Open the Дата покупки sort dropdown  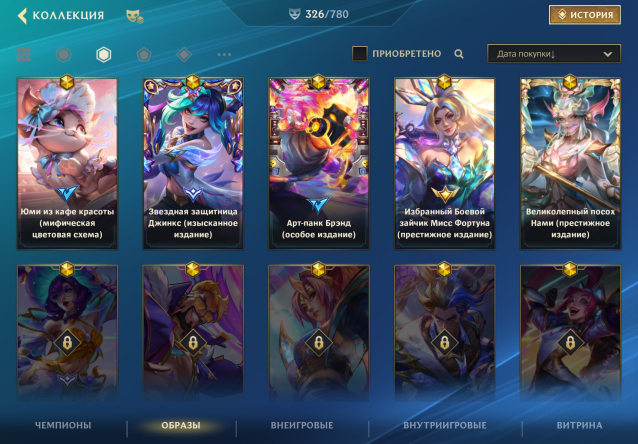554,54
